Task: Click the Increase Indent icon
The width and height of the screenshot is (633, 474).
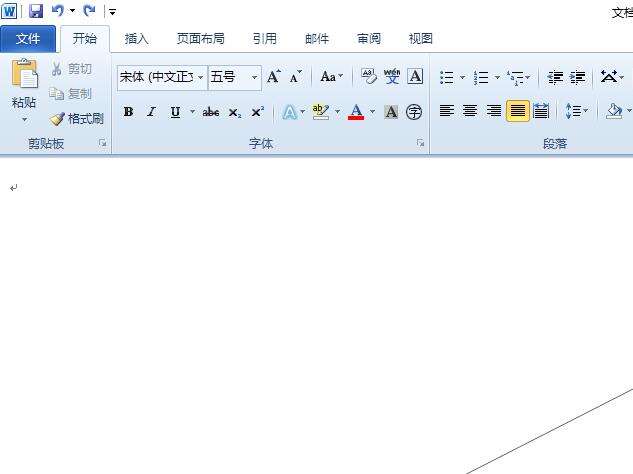Action: 578,77
